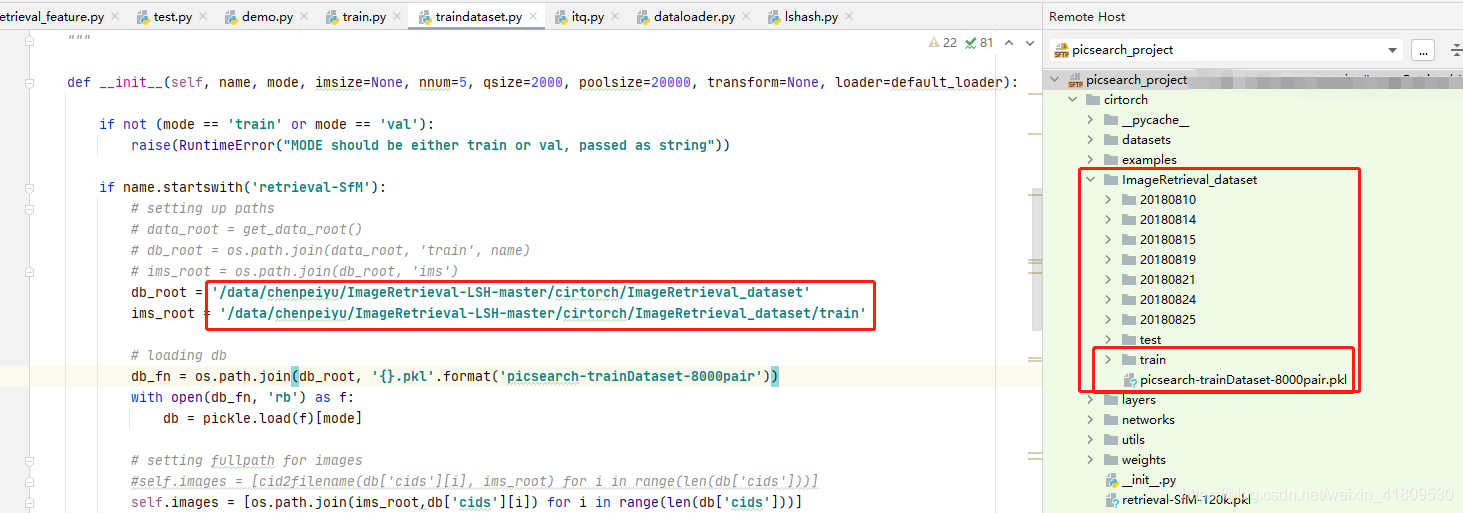The height and width of the screenshot is (513, 1463).
Task: Click the weights folder icon
Action: point(1111,460)
